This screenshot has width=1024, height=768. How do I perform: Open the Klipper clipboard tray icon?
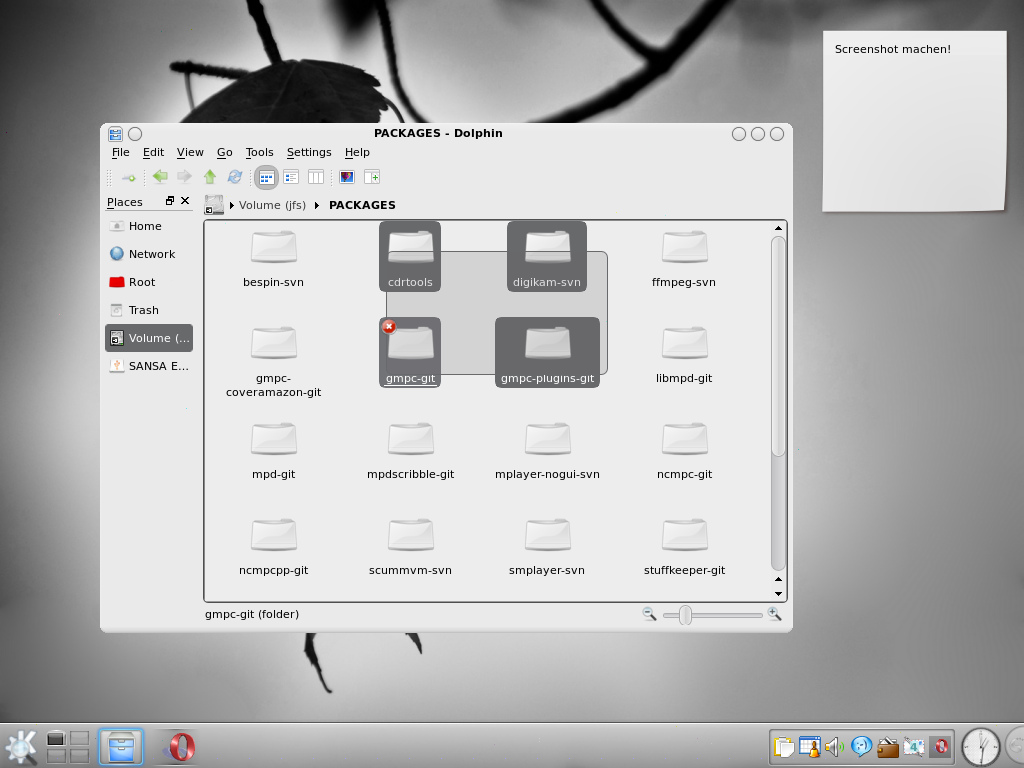point(783,746)
